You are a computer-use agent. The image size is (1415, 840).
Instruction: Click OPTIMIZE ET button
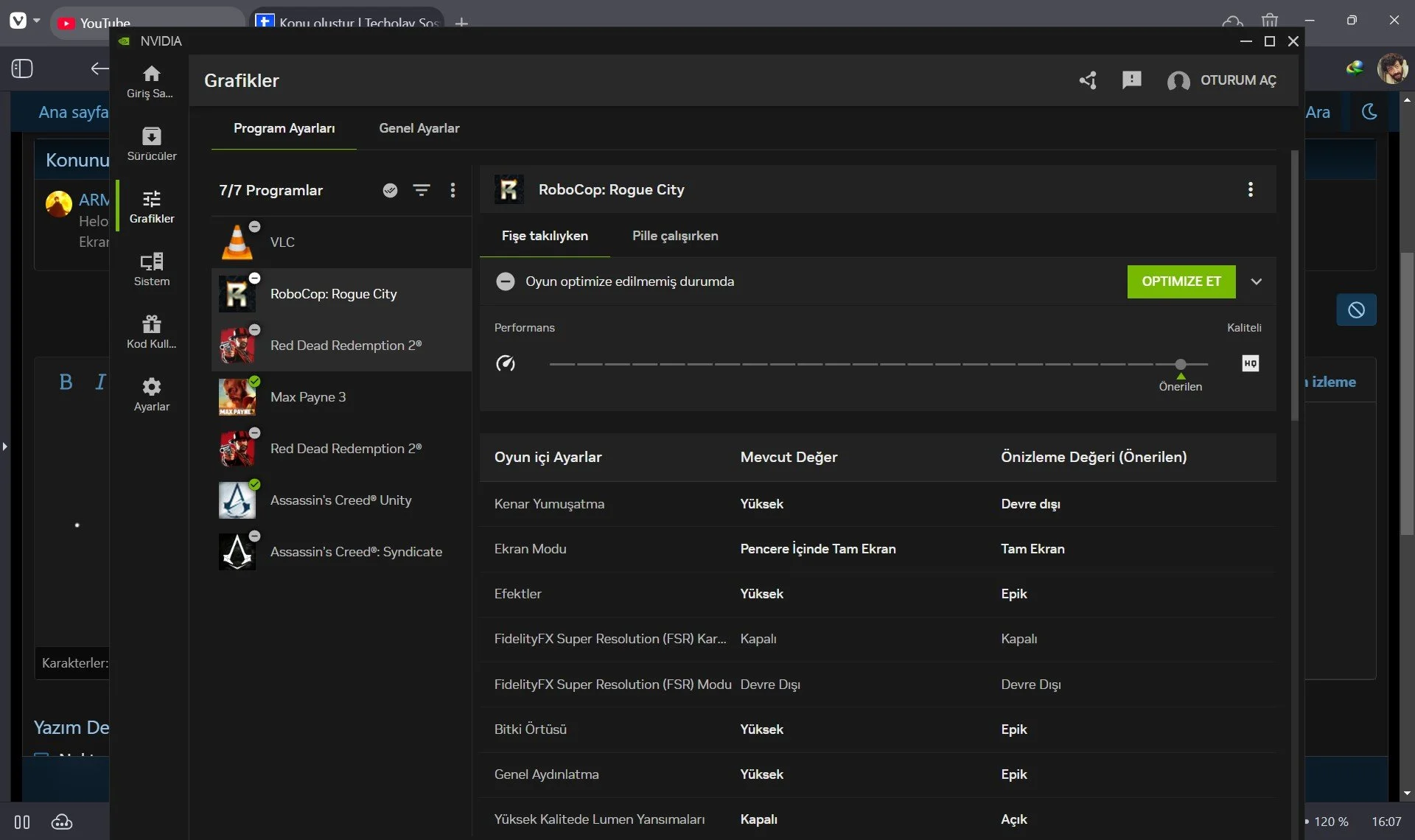point(1181,281)
